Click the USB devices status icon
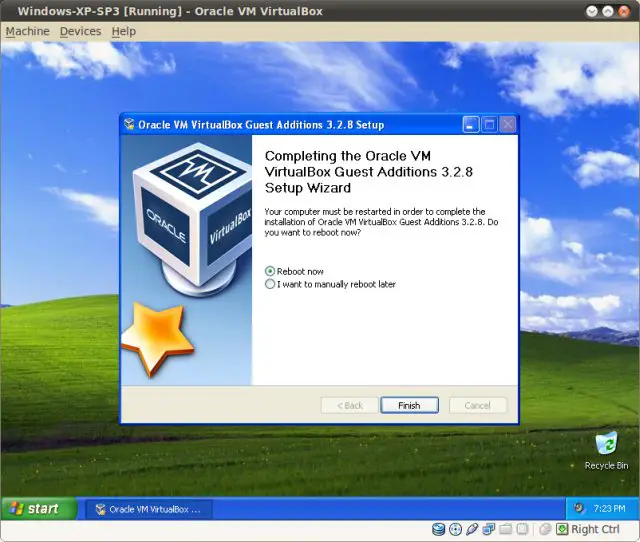Screen dimensions: 640x542 click(x=472, y=529)
